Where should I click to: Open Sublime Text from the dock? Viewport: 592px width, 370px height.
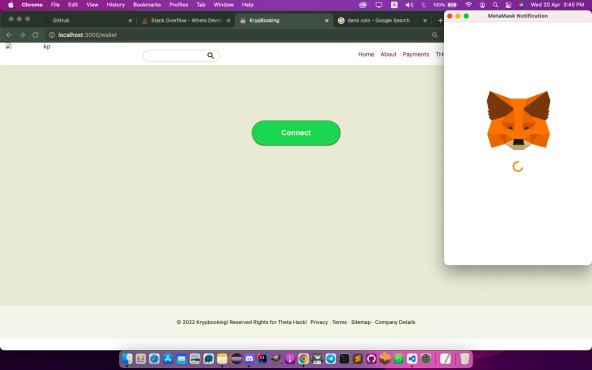pos(358,358)
